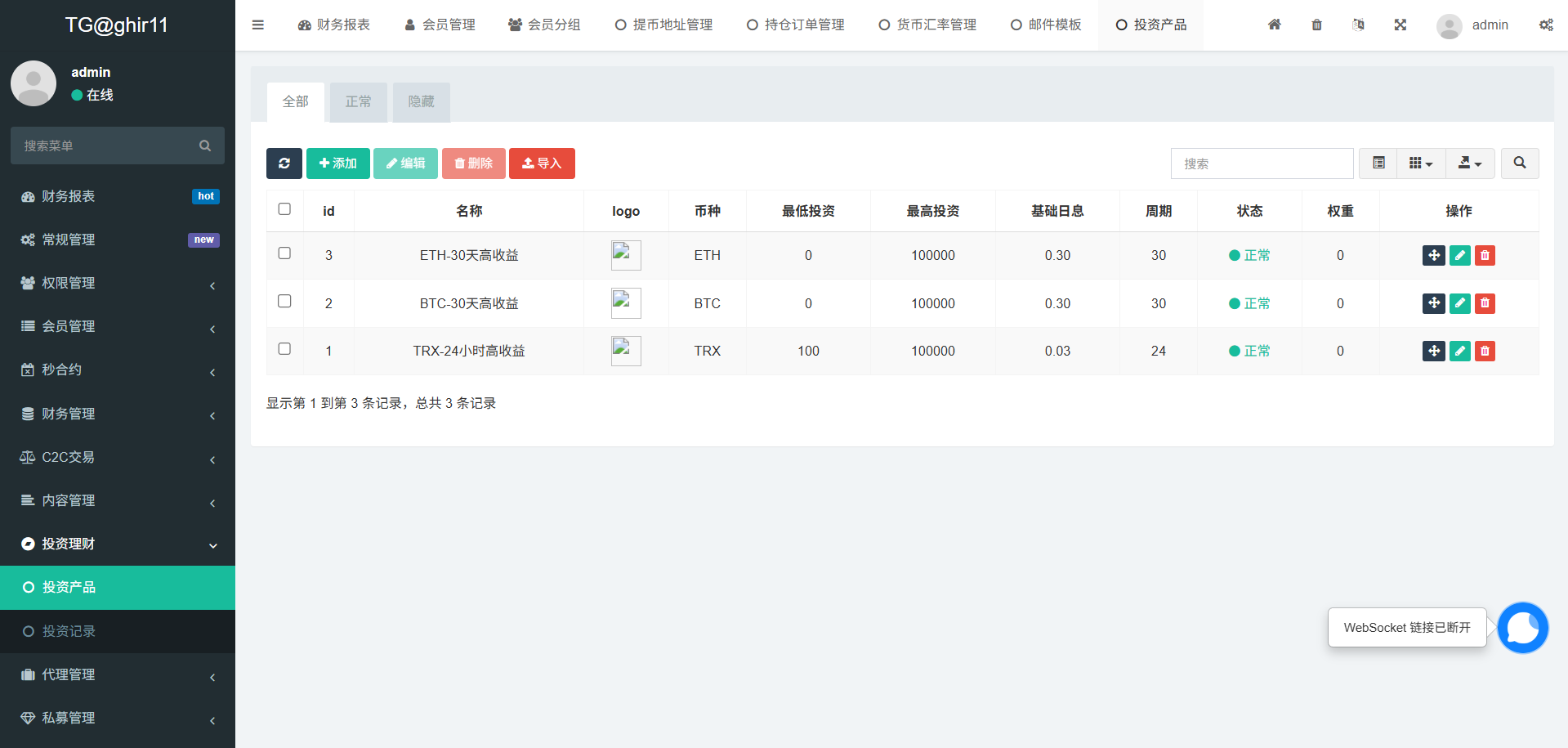Click the hamburger menu toggle icon
The width and height of the screenshot is (1568, 748).
pos(258,25)
